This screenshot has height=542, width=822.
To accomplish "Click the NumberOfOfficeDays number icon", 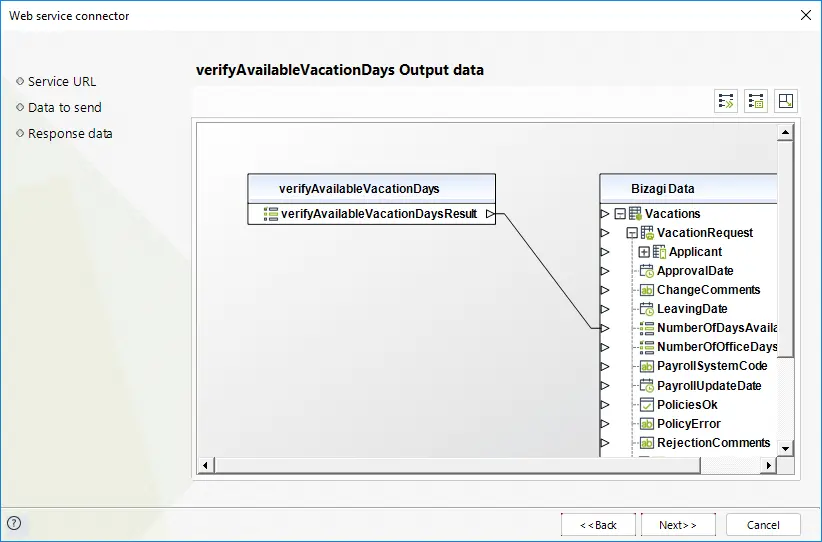I will tap(647, 347).
